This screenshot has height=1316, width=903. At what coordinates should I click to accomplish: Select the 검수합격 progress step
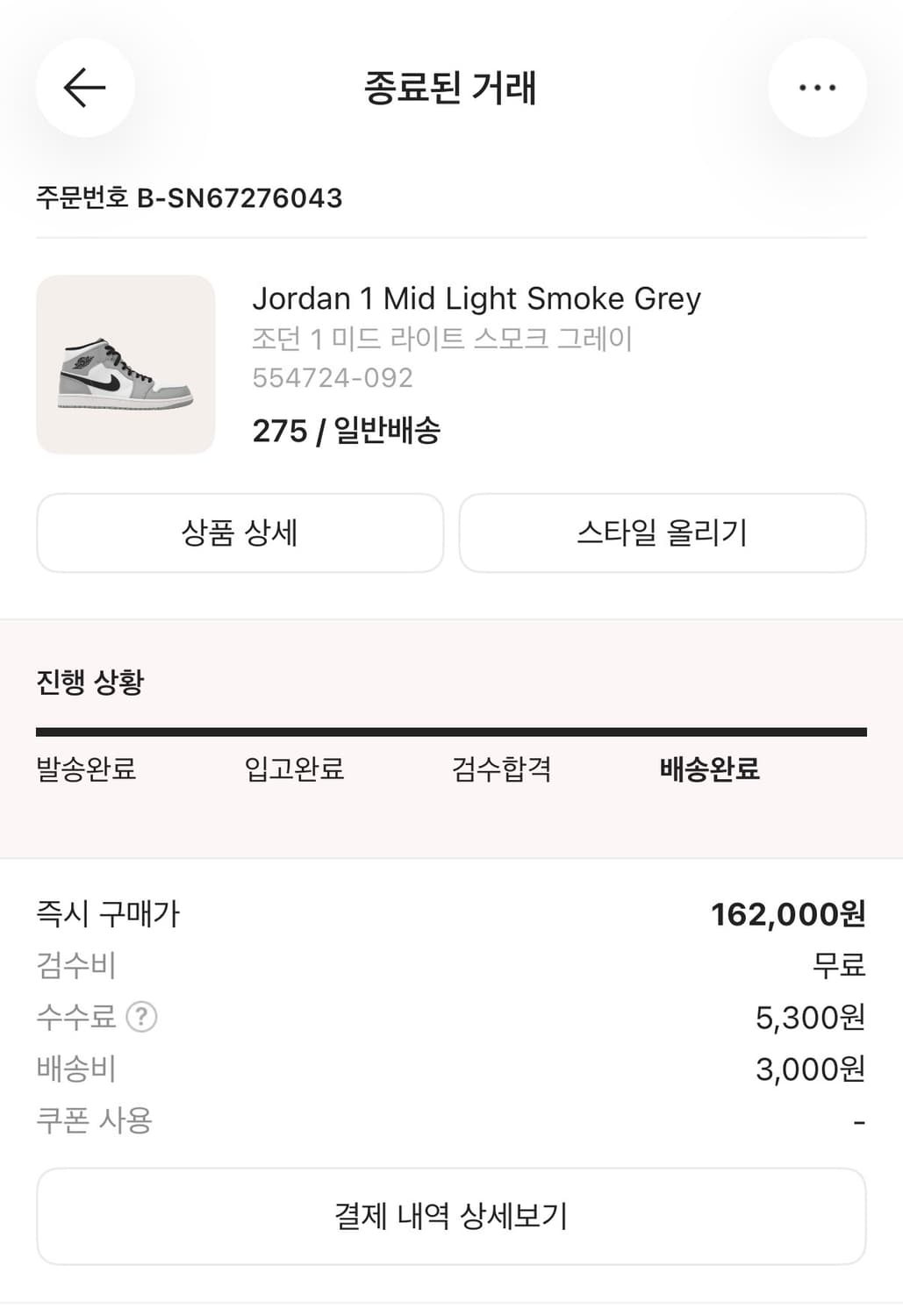coord(501,769)
